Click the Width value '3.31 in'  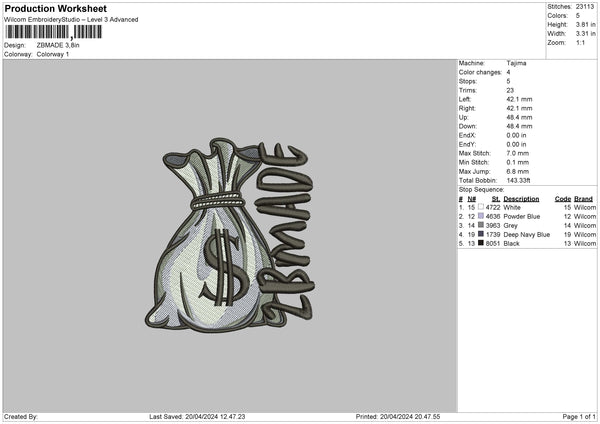pyautogui.click(x=585, y=34)
